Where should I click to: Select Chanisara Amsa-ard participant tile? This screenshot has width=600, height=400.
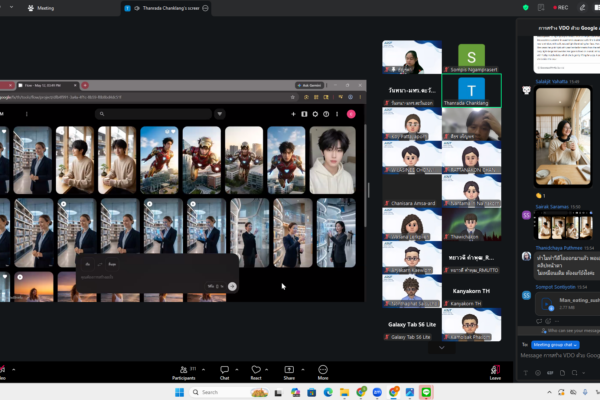coord(412,191)
